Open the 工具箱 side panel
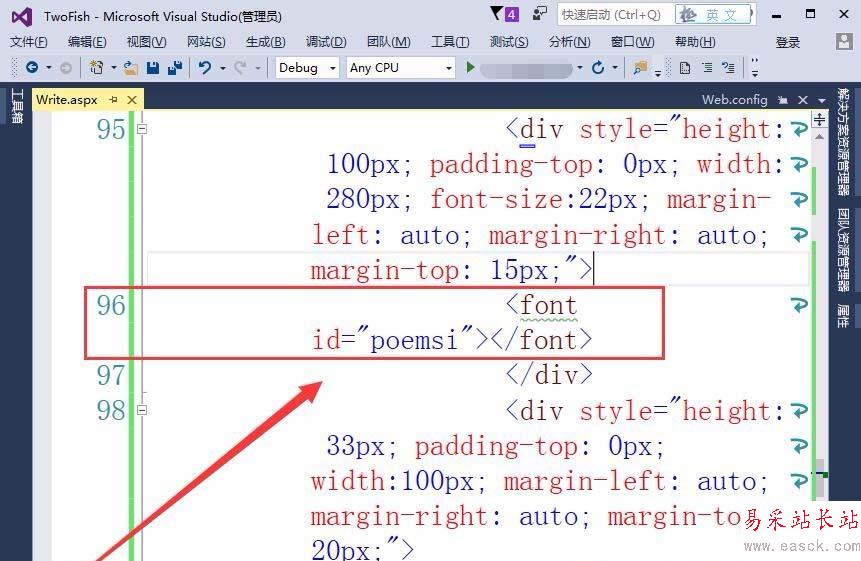The image size is (861, 561). point(17,106)
